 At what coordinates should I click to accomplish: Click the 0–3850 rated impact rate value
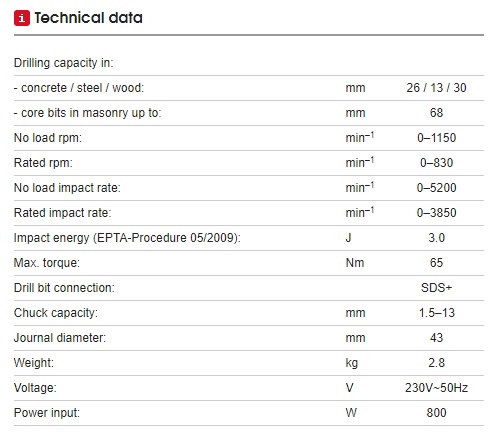[436, 213]
